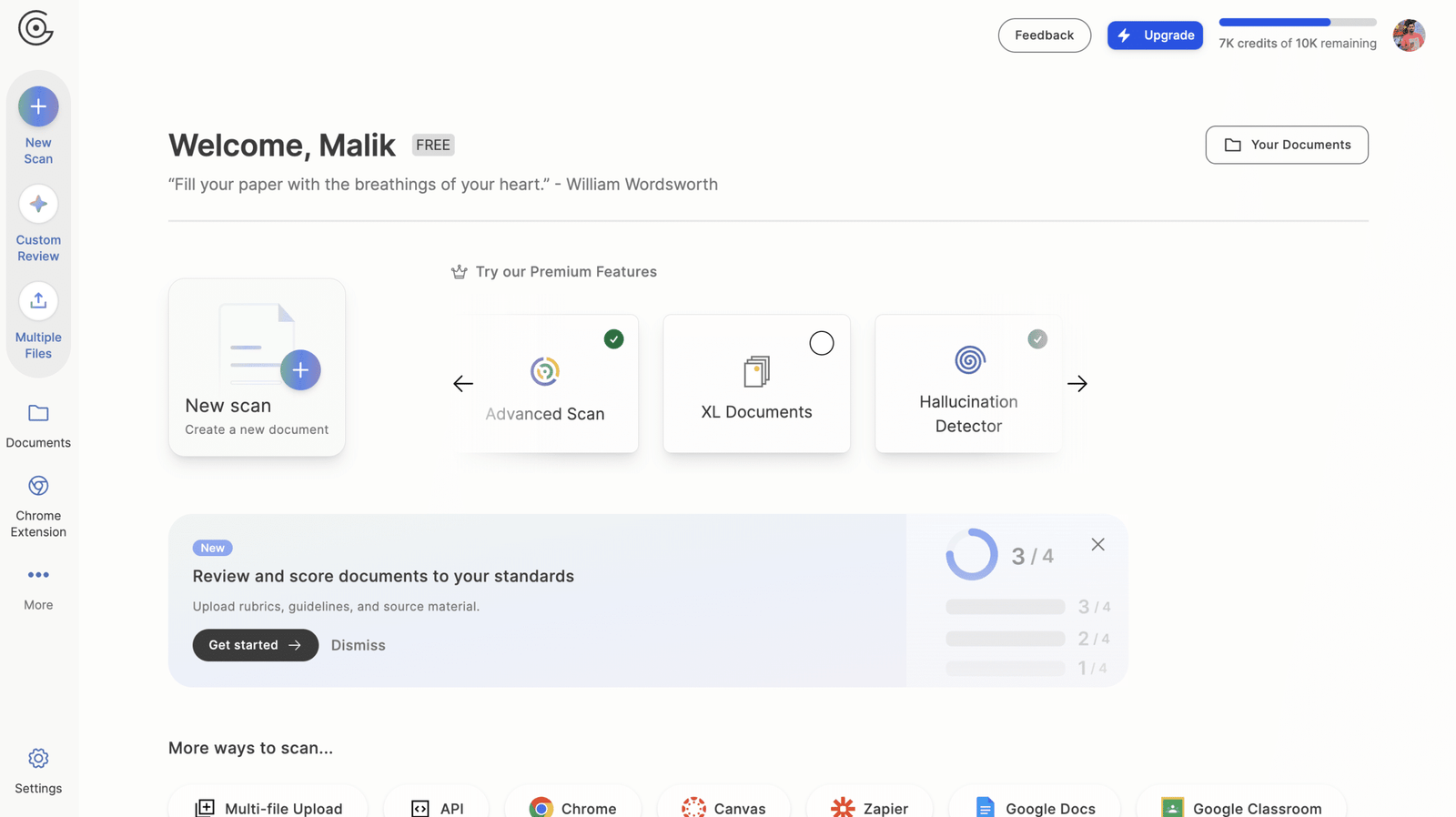Open user profile avatar menu
Viewport: 1456px width, 817px height.
point(1409,35)
